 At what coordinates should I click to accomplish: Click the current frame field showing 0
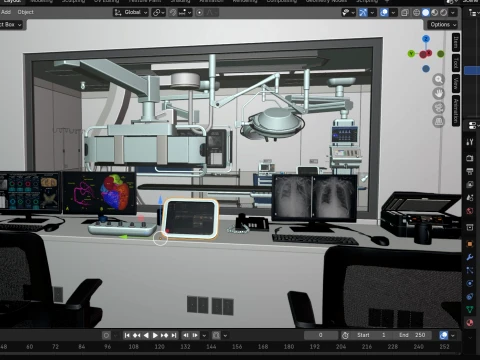click(x=321, y=335)
